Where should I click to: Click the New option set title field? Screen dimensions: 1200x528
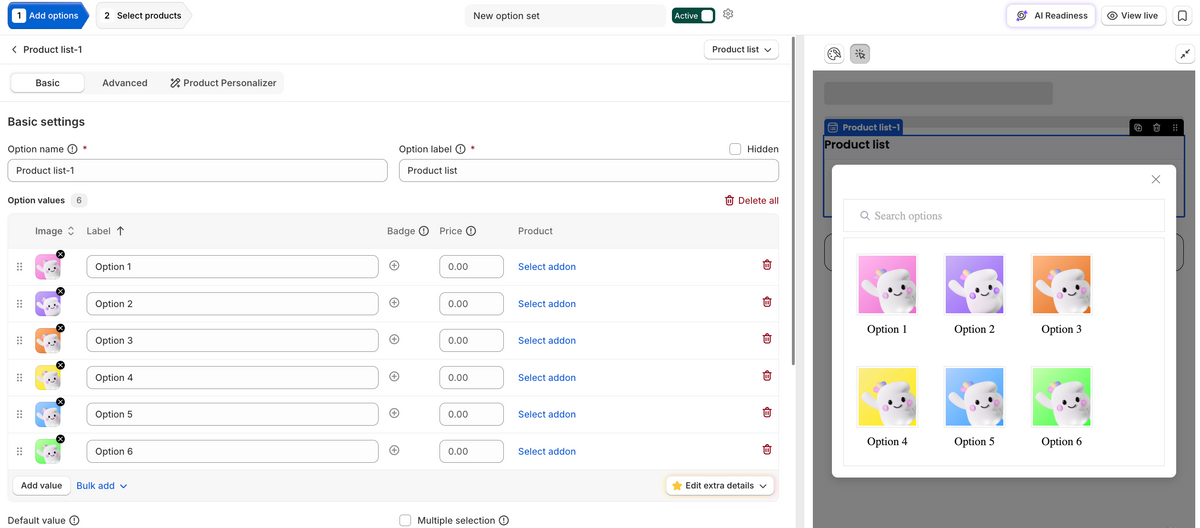click(x=565, y=16)
